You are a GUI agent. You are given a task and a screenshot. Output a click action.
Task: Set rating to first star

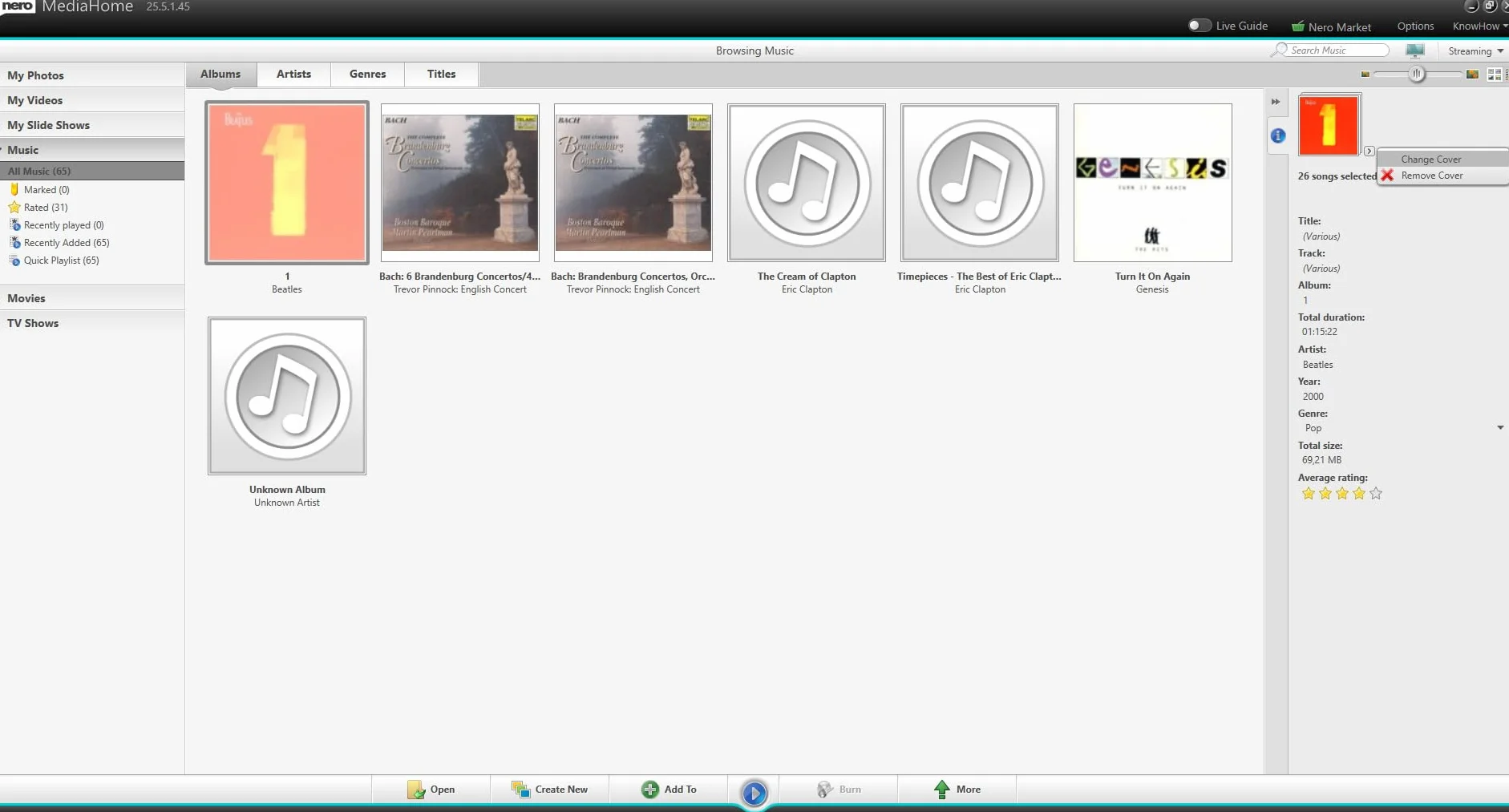(1309, 494)
